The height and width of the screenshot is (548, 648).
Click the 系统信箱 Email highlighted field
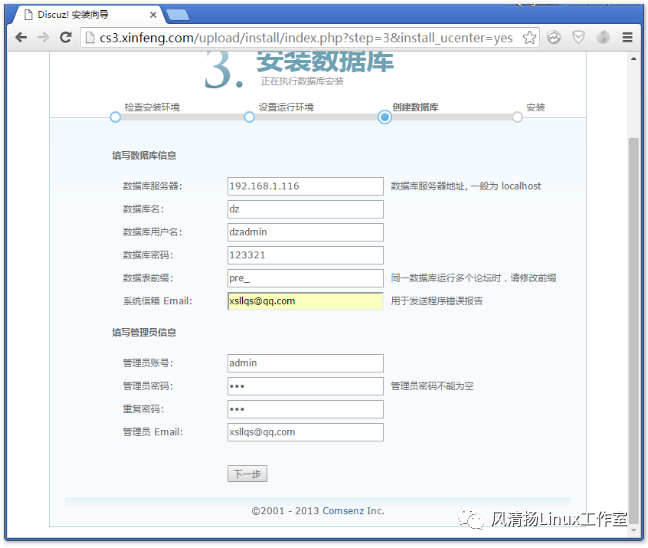[x=305, y=301]
